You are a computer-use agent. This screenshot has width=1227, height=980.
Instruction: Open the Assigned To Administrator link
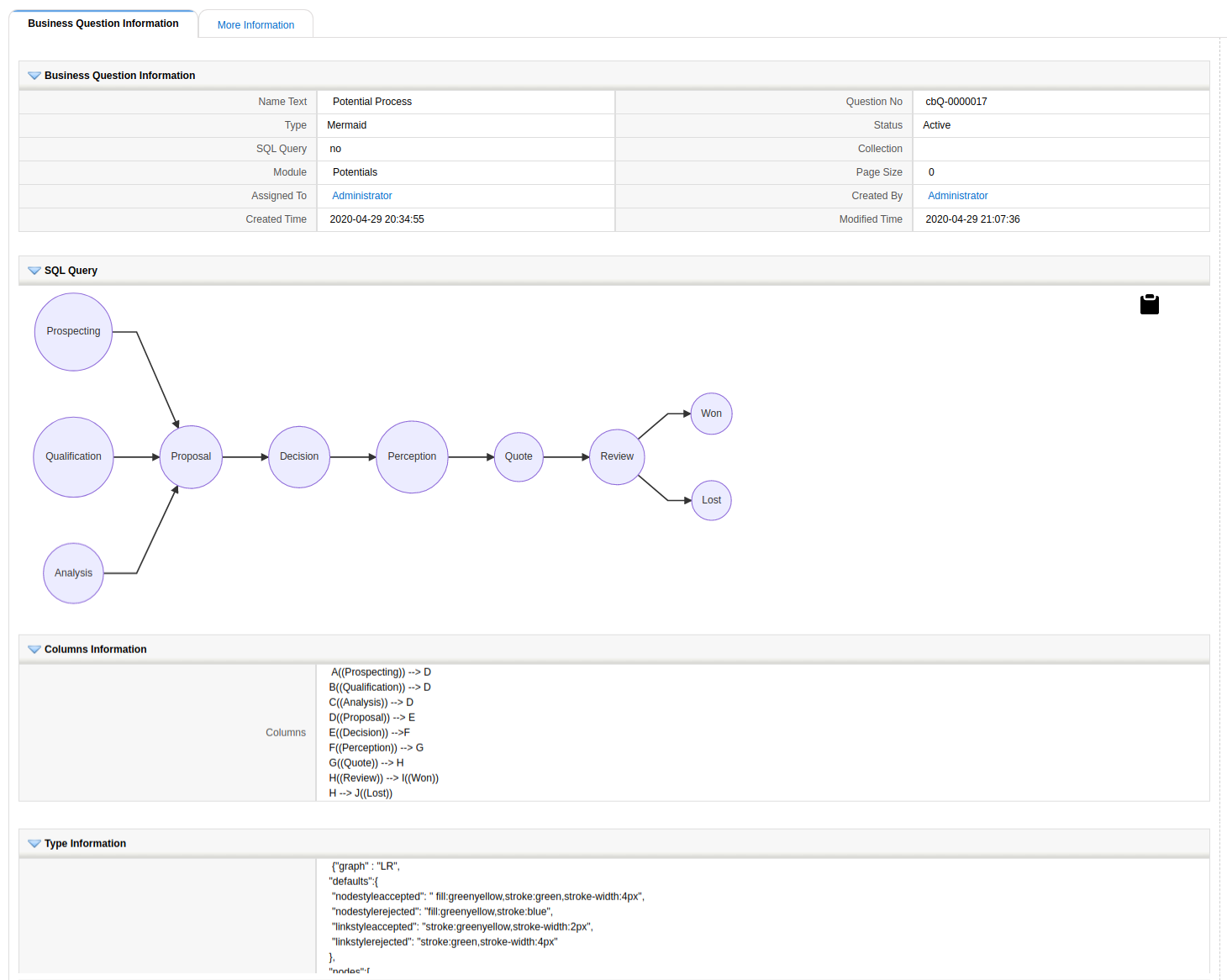(x=361, y=196)
